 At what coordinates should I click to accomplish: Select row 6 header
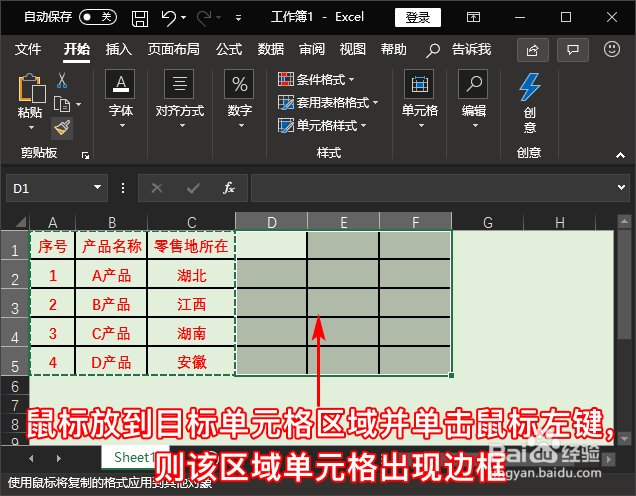(15, 386)
